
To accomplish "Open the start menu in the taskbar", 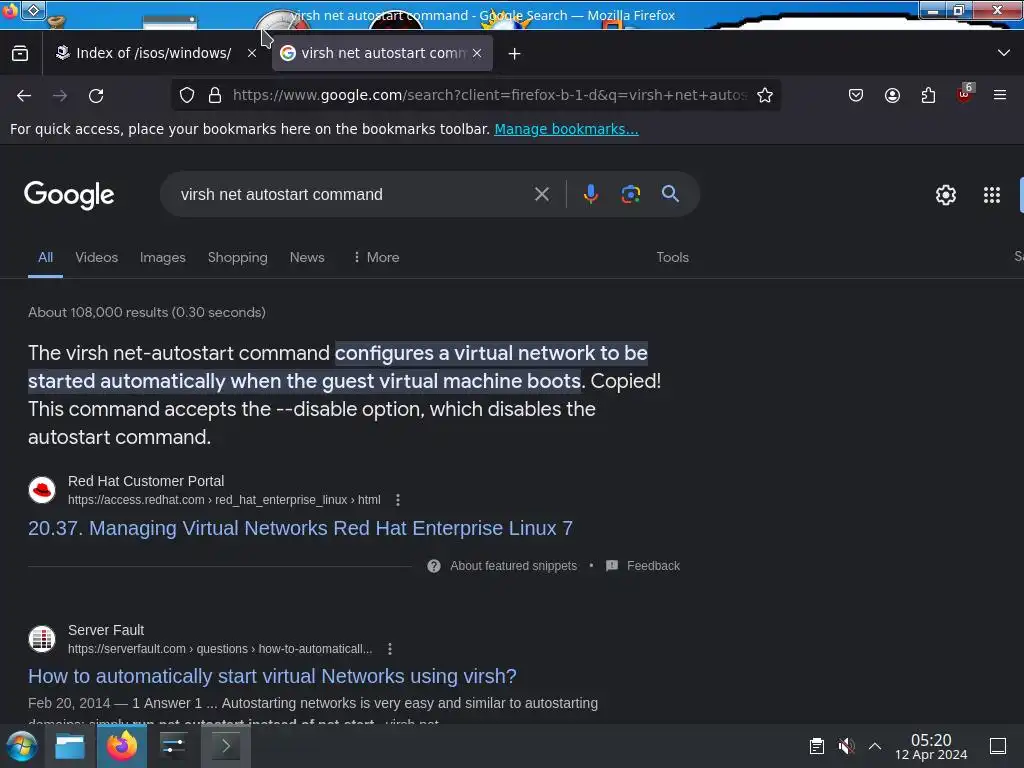I will (22, 746).
